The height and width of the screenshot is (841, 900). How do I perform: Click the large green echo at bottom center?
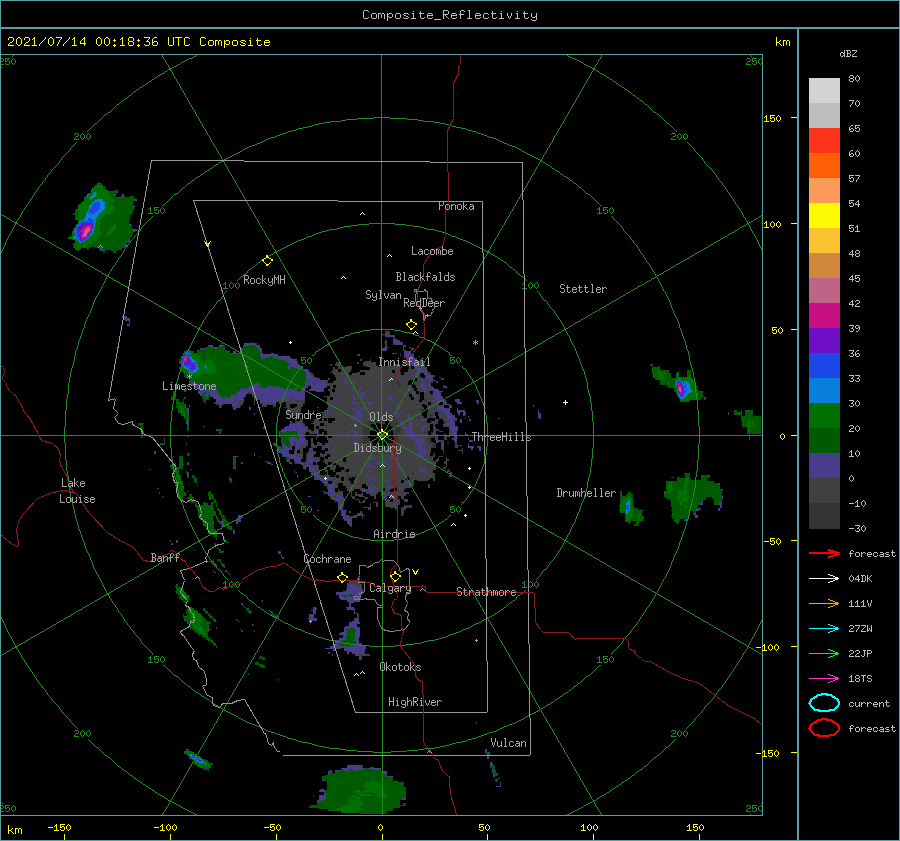(x=360, y=790)
